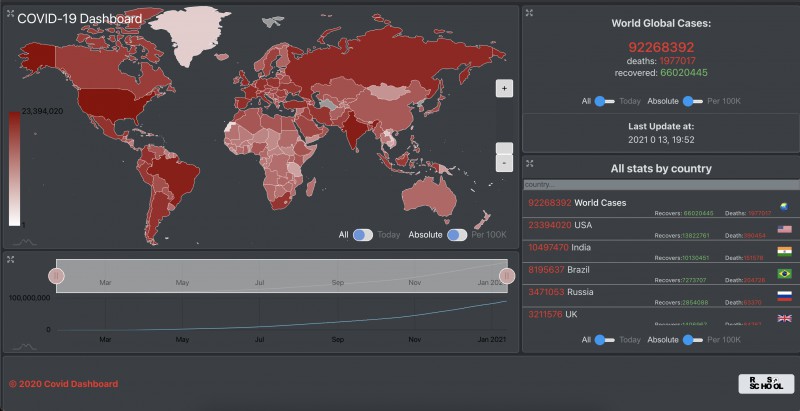Select the India row in country list
Image resolution: width=800 pixels, height=411 pixels.
point(661,251)
